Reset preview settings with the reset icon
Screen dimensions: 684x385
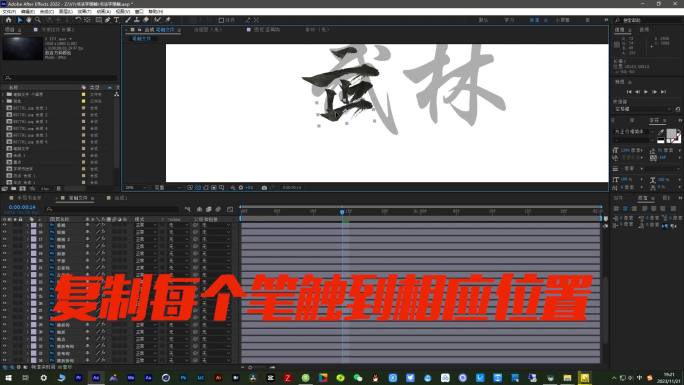click(x=677, y=109)
